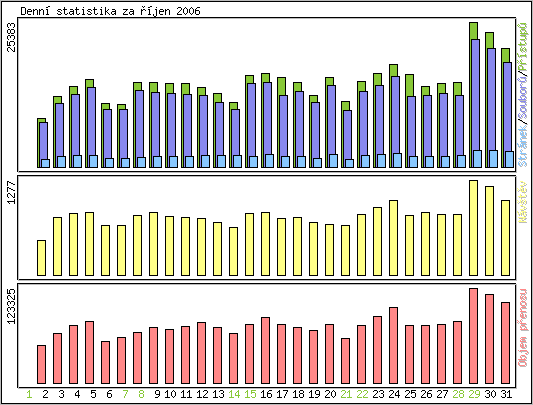Screen dimensions: 533x405
Task: Click the green day label 22
Action: coord(362,394)
